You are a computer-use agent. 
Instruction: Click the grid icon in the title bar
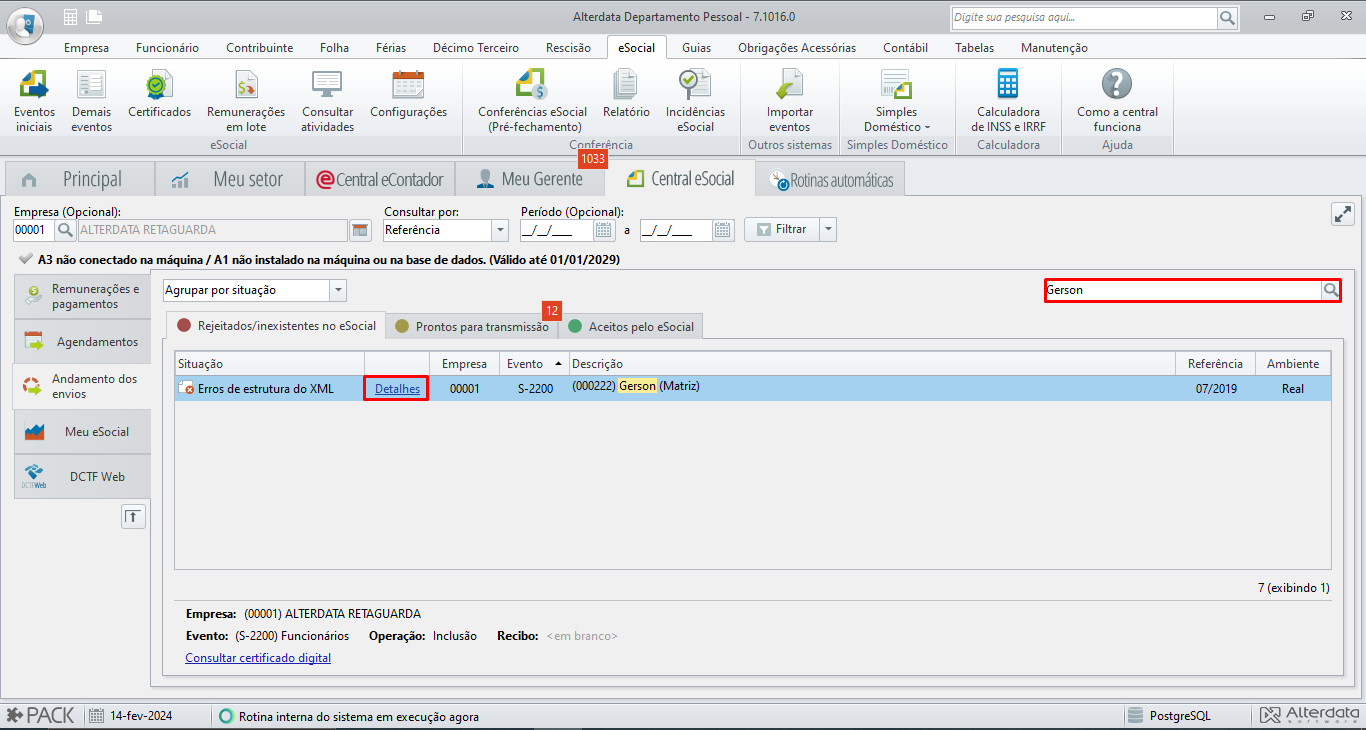[70, 16]
